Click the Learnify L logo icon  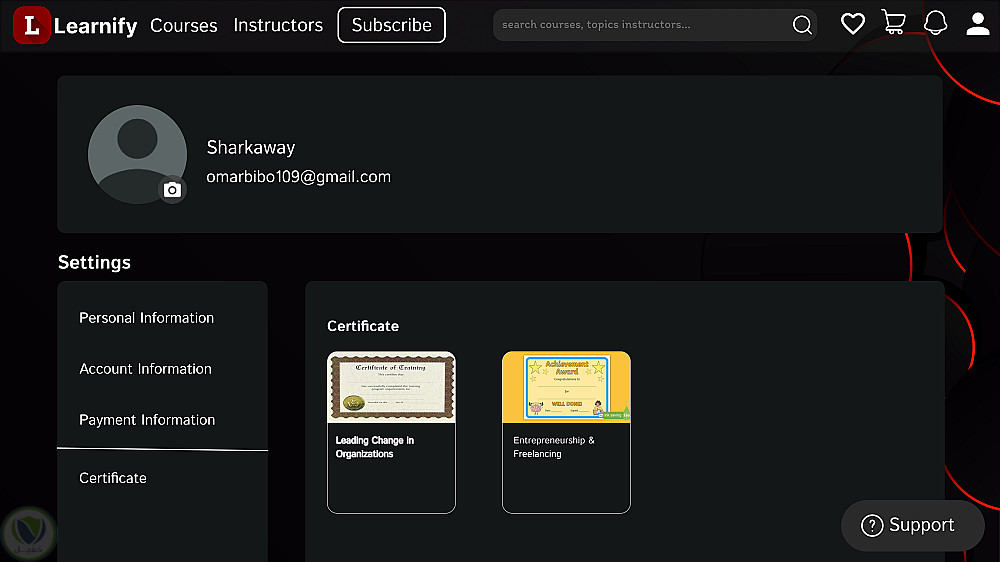pyautogui.click(x=31, y=26)
